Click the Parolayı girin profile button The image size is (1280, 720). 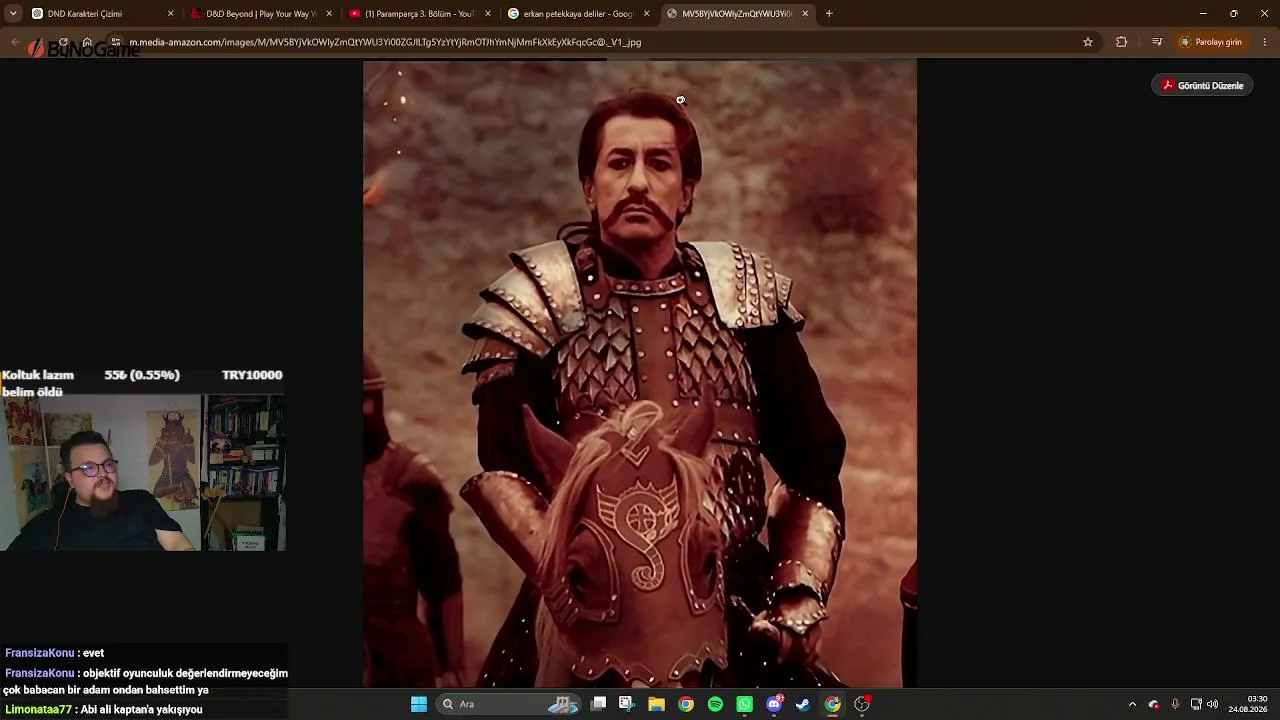coord(1211,42)
